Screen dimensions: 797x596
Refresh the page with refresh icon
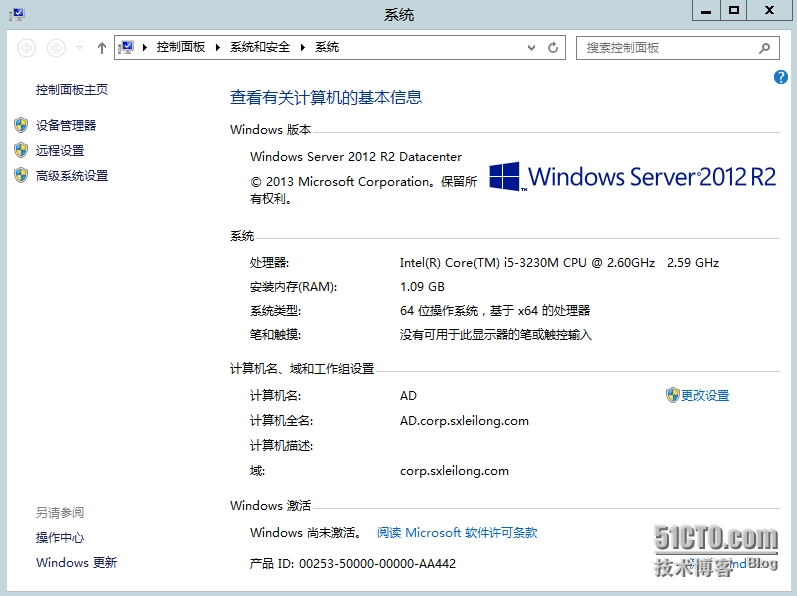point(553,48)
